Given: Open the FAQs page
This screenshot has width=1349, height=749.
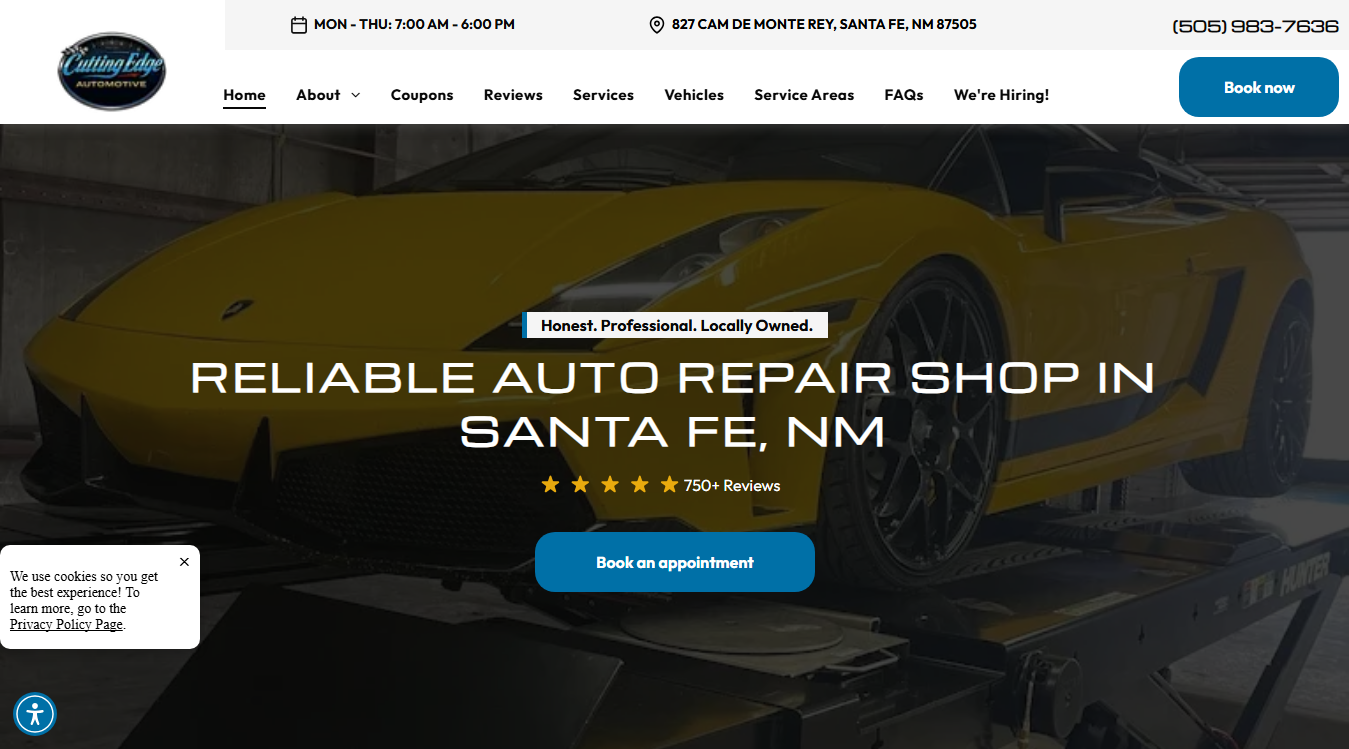Looking at the screenshot, I should [x=904, y=95].
